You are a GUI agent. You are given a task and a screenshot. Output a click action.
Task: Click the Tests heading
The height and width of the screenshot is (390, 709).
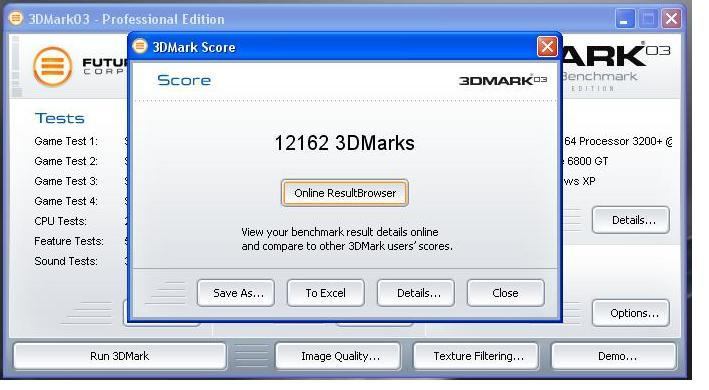60,118
